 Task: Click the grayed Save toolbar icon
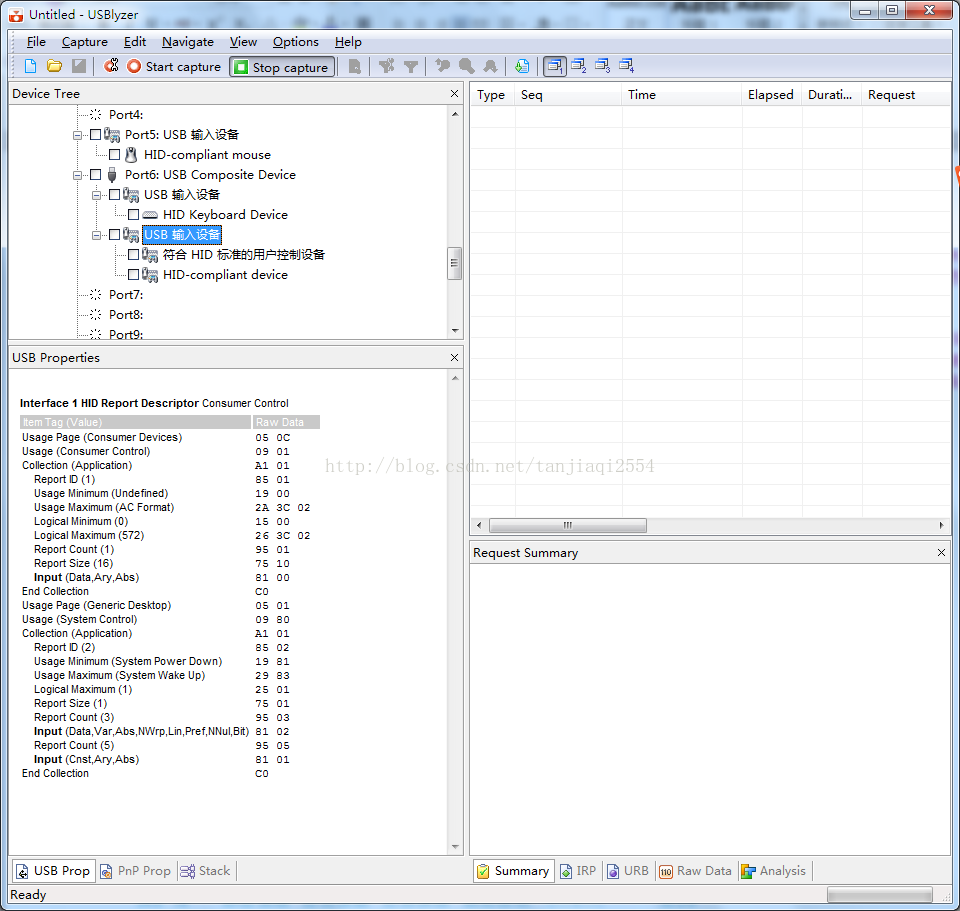click(79, 66)
